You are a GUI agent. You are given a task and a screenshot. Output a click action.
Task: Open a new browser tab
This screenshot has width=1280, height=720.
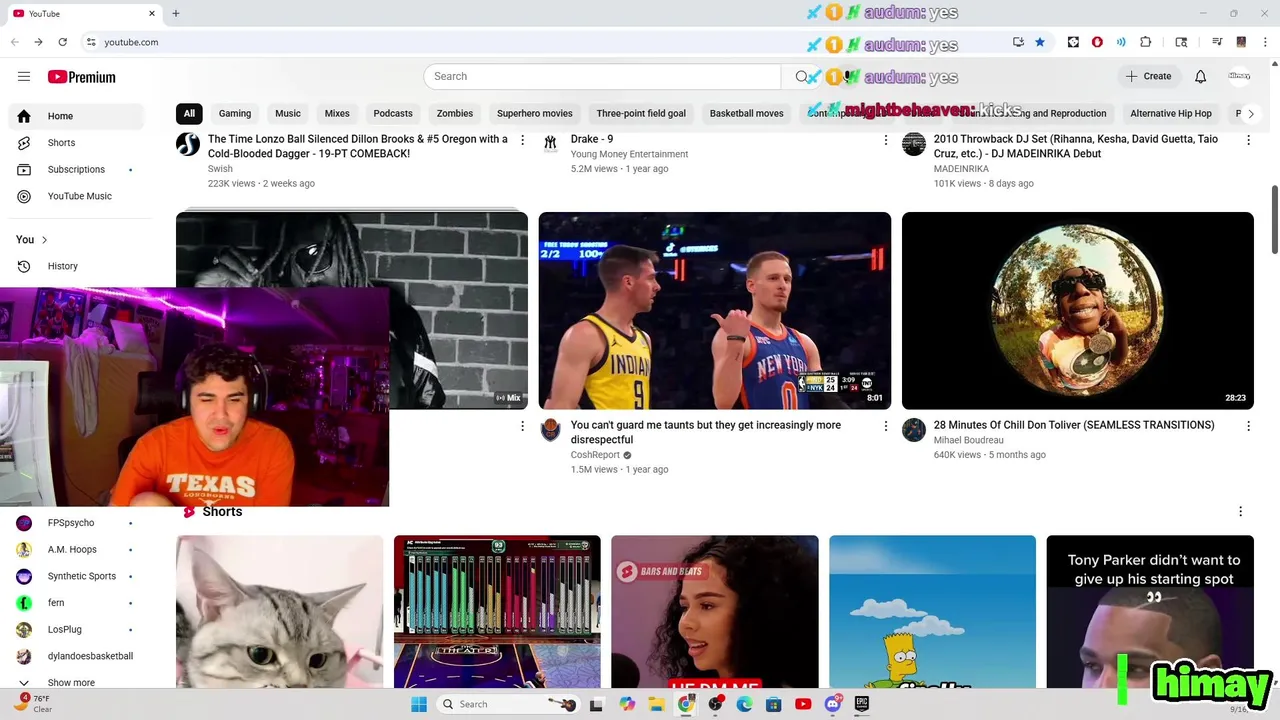pyautogui.click(x=176, y=13)
